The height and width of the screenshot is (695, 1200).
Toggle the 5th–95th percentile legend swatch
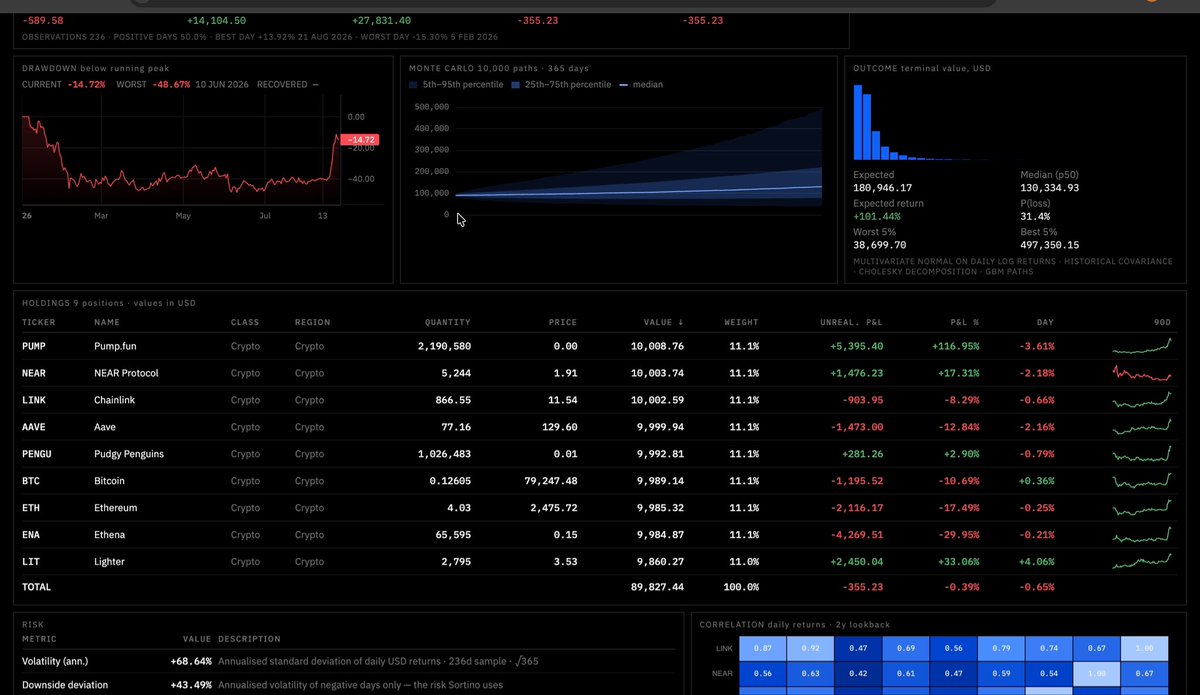(414, 85)
